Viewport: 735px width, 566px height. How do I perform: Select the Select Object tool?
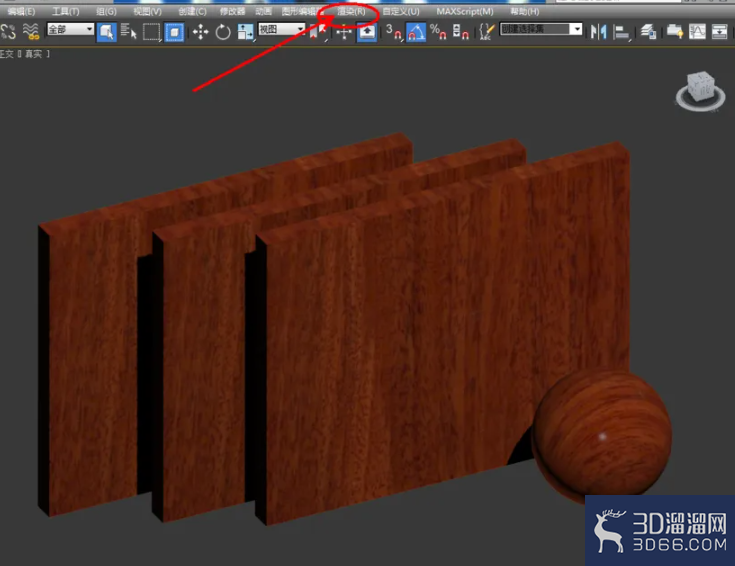pyautogui.click(x=106, y=32)
